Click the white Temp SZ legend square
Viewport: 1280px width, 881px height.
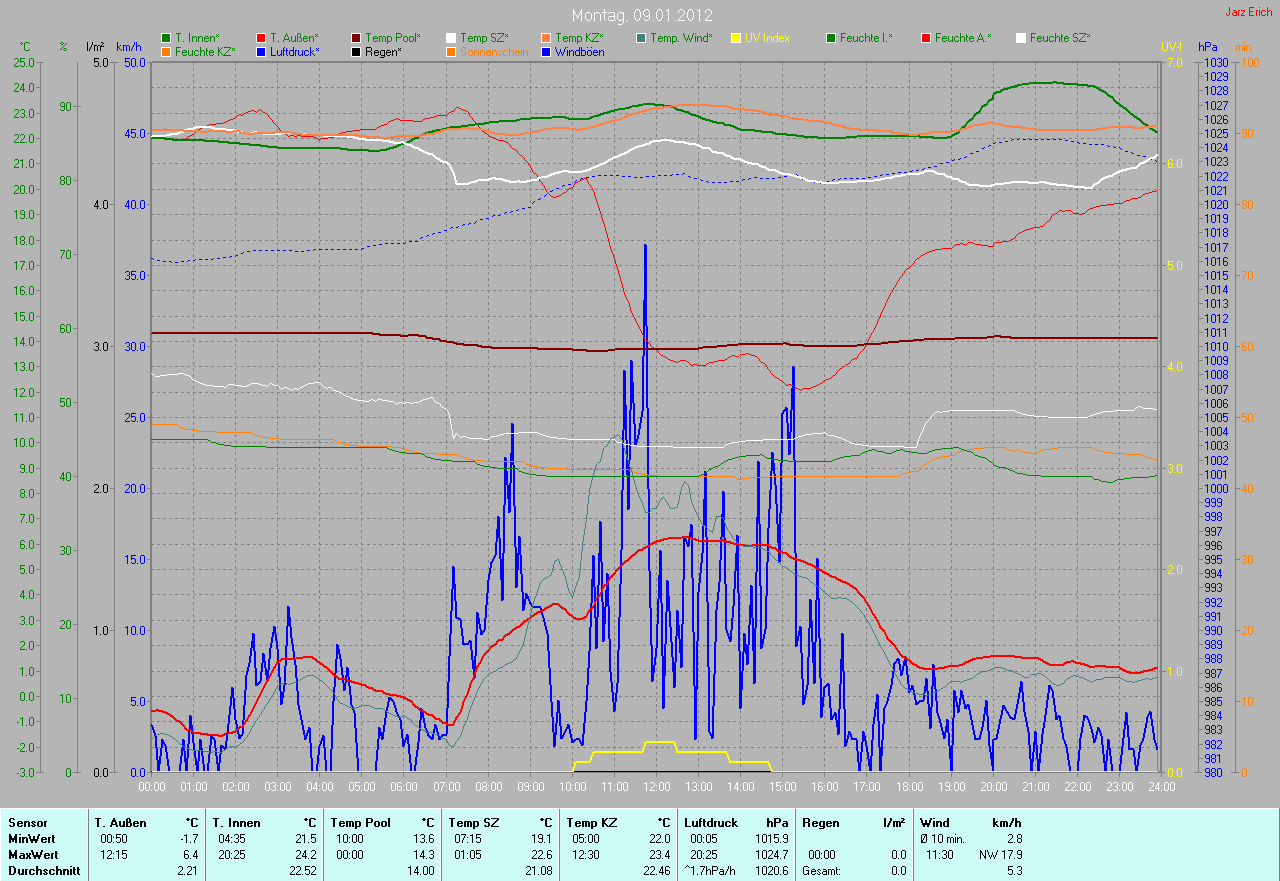(451, 38)
